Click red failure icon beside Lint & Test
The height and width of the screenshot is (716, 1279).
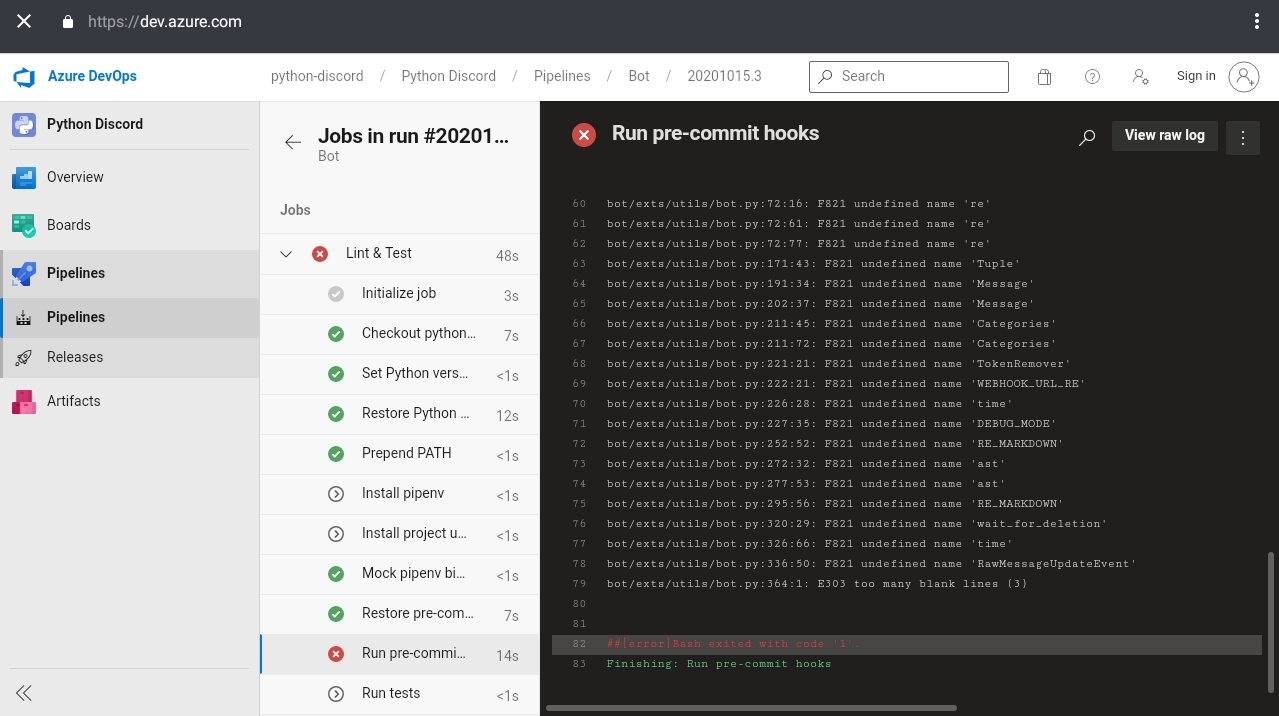(x=320, y=254)
